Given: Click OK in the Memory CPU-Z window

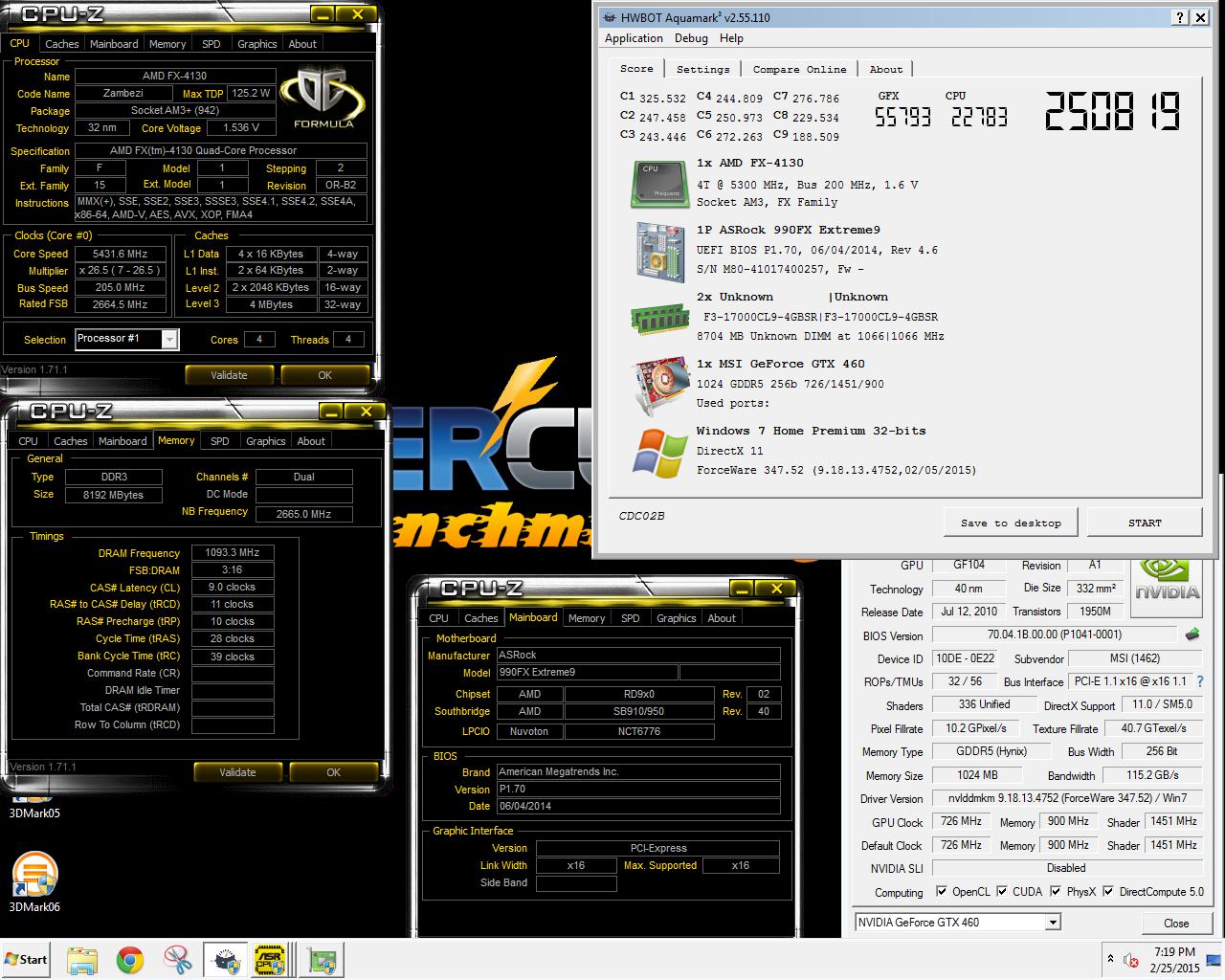Looking at the screenshot, I should pos(333,772).
